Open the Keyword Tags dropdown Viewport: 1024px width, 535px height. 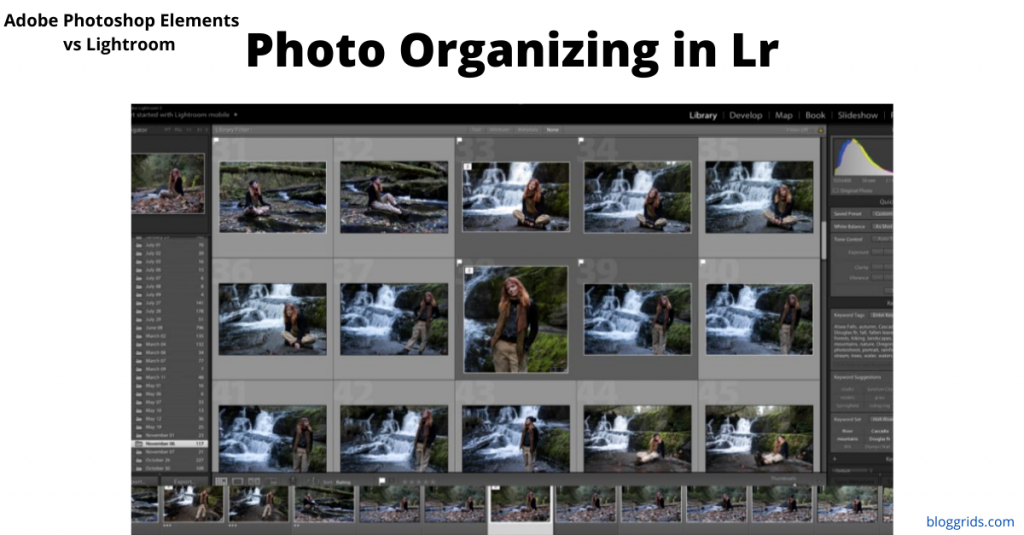click(x=882, y=315)
